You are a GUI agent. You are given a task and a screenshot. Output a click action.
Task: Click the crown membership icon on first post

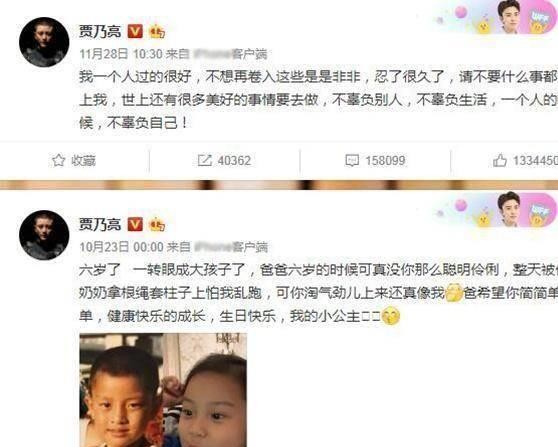157,31
